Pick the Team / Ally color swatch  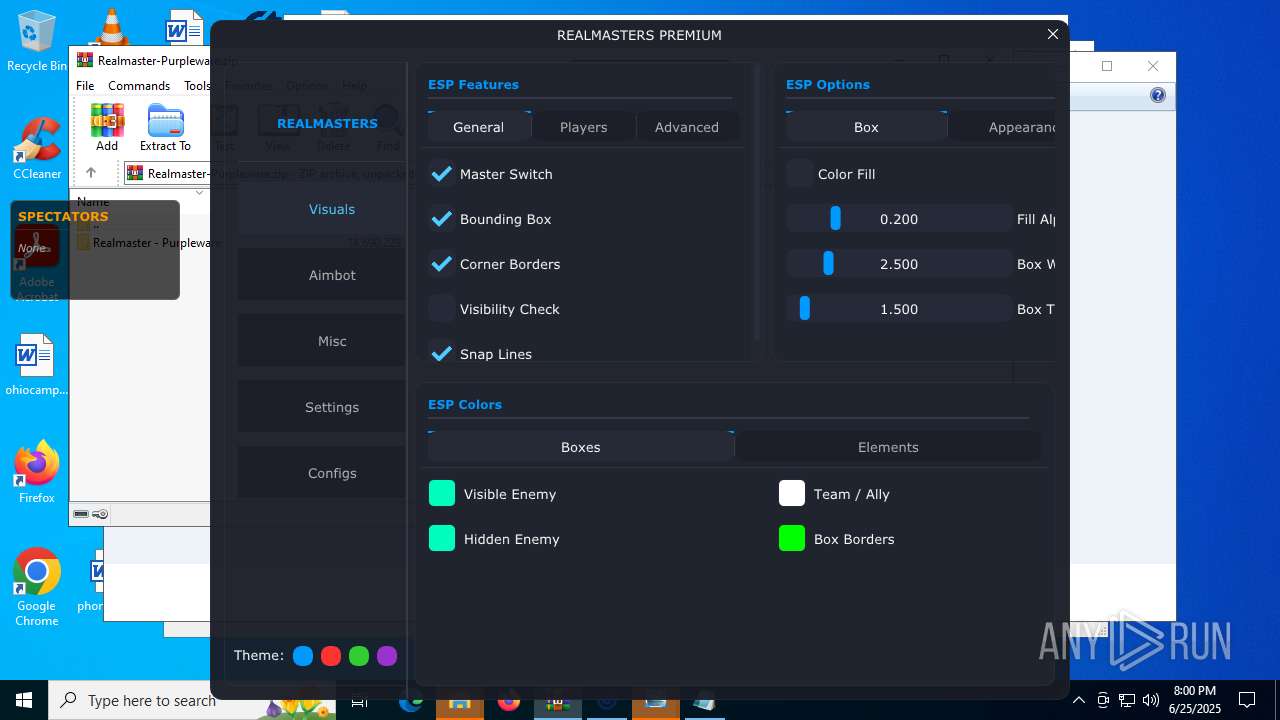tap(792, 494)
